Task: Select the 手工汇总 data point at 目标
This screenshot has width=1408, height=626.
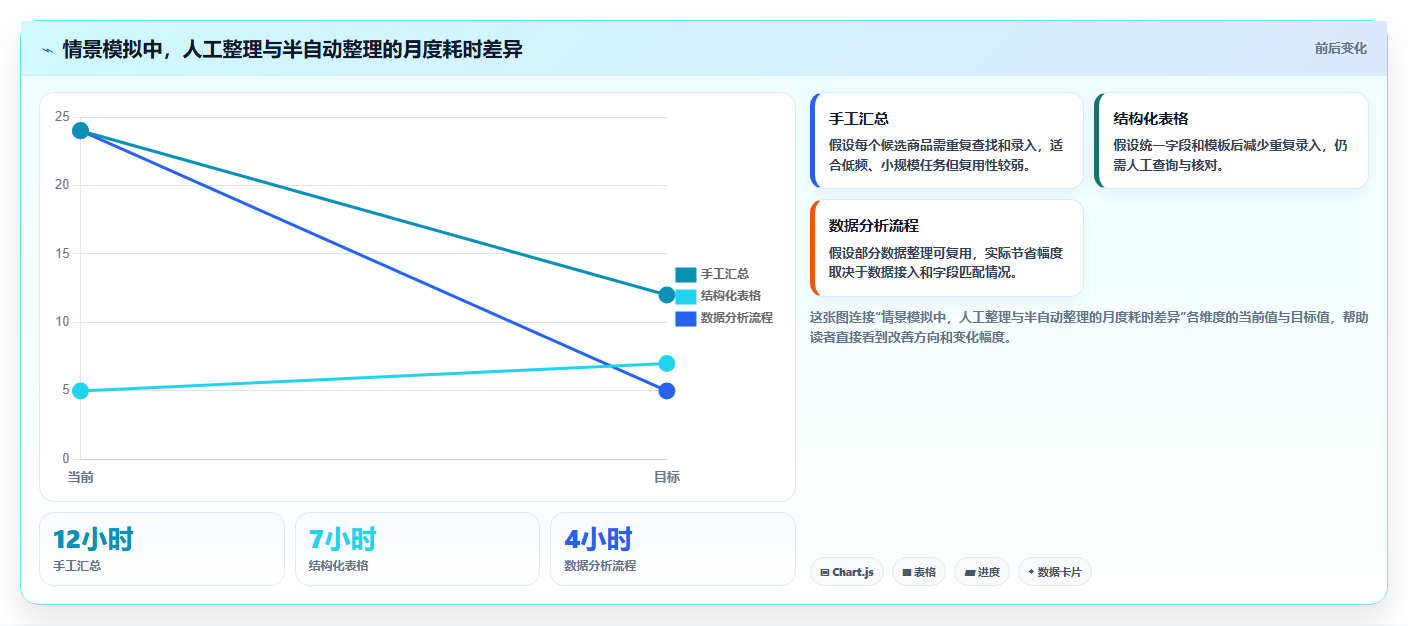Action: point(667,295)
